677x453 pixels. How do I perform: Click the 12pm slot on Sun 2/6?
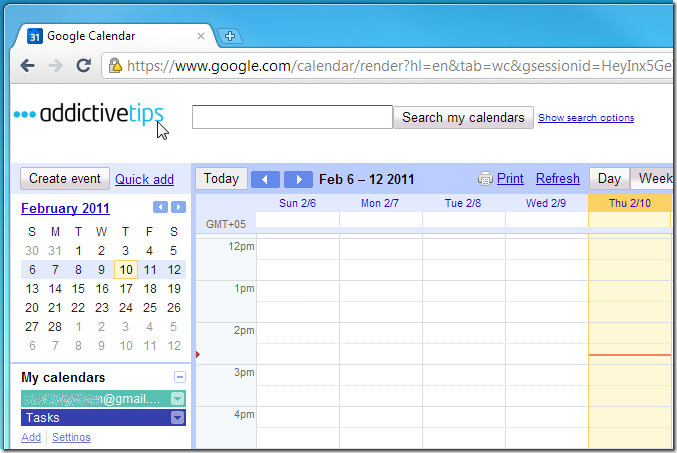pyautogui.click(x=298, y=260)
